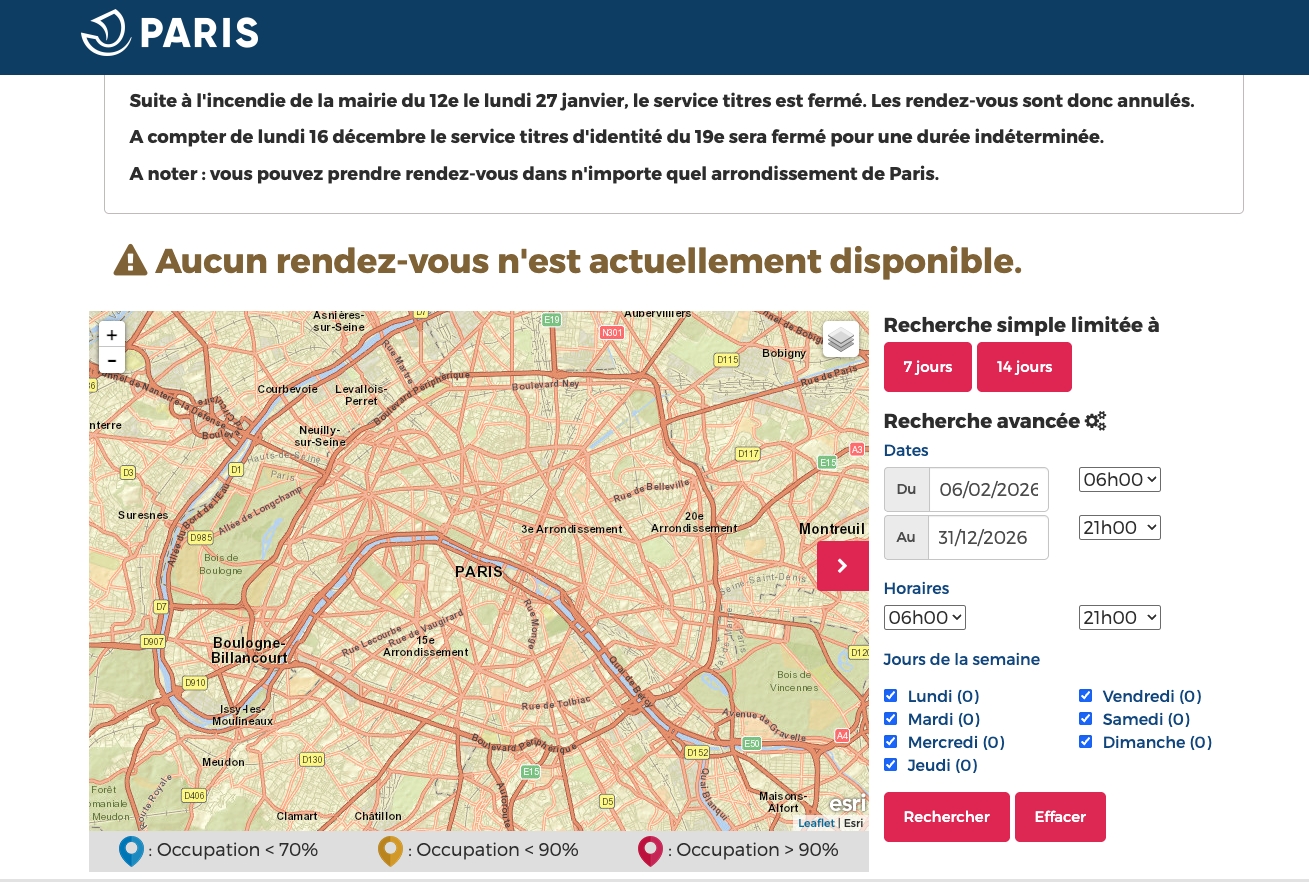Open the map layers selector
The image size is (1309, 882).
[840, 339]
